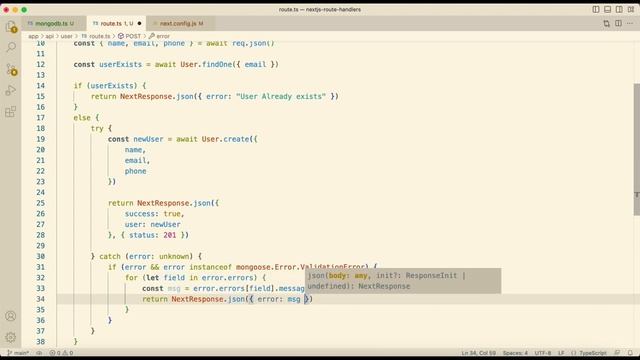640x360 pixels.
Task: Change file encoding via UTF-8
Action: [542, 353]
